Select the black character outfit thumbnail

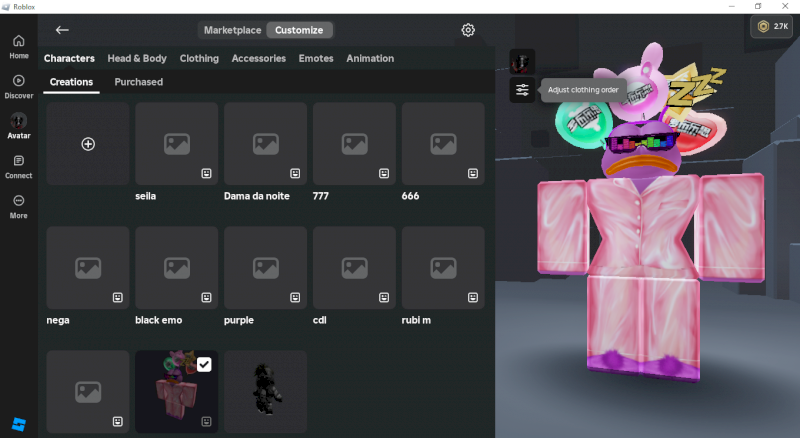(x=265, y=391)
